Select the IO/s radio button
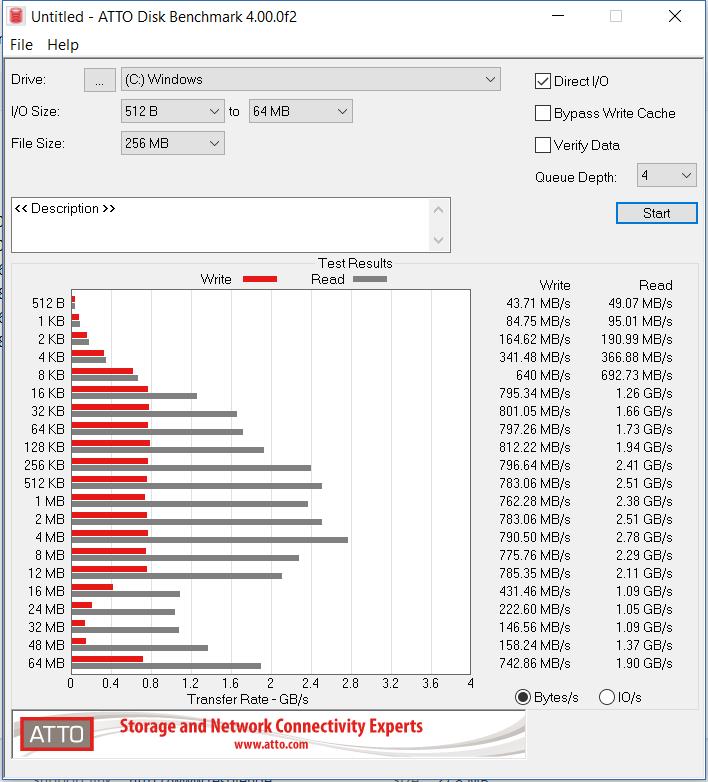Image resolution: width=708 pixels, height=782 pixels. 607,697
